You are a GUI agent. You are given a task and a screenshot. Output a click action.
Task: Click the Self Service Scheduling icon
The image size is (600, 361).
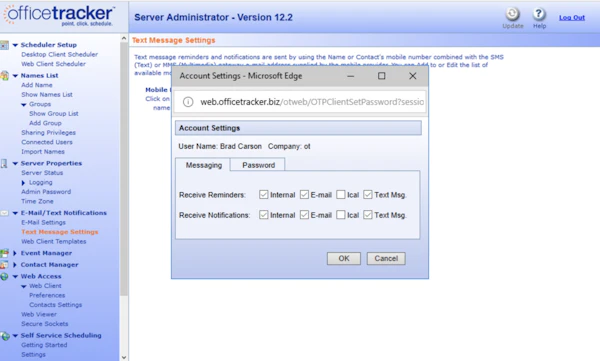click(x=5, y=336)
